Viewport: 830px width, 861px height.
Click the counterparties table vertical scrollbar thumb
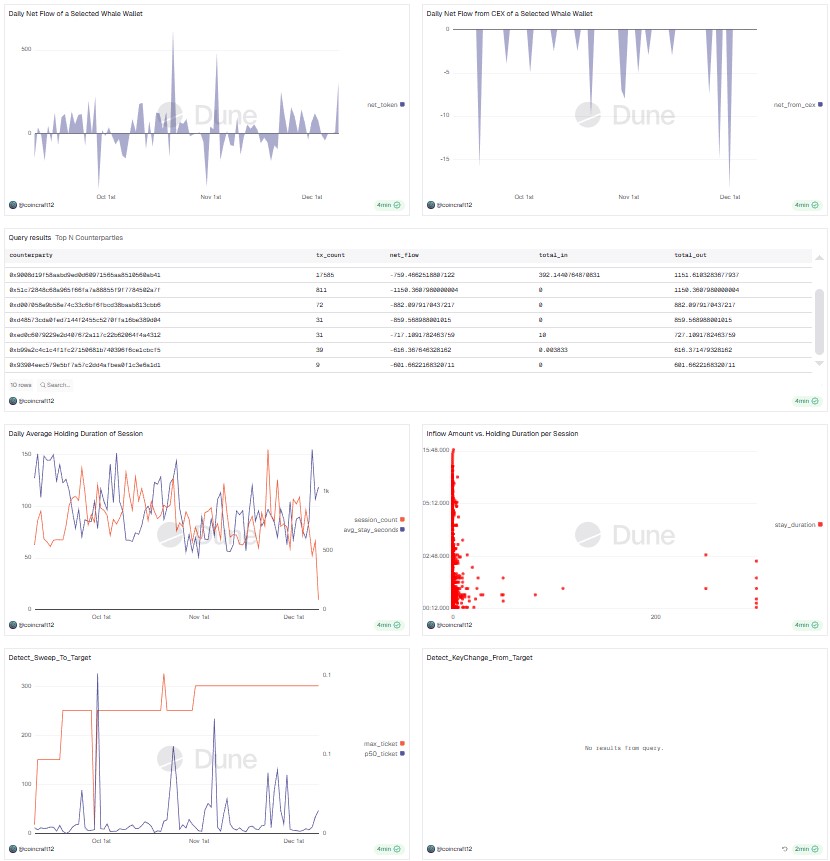pos(819,322)
